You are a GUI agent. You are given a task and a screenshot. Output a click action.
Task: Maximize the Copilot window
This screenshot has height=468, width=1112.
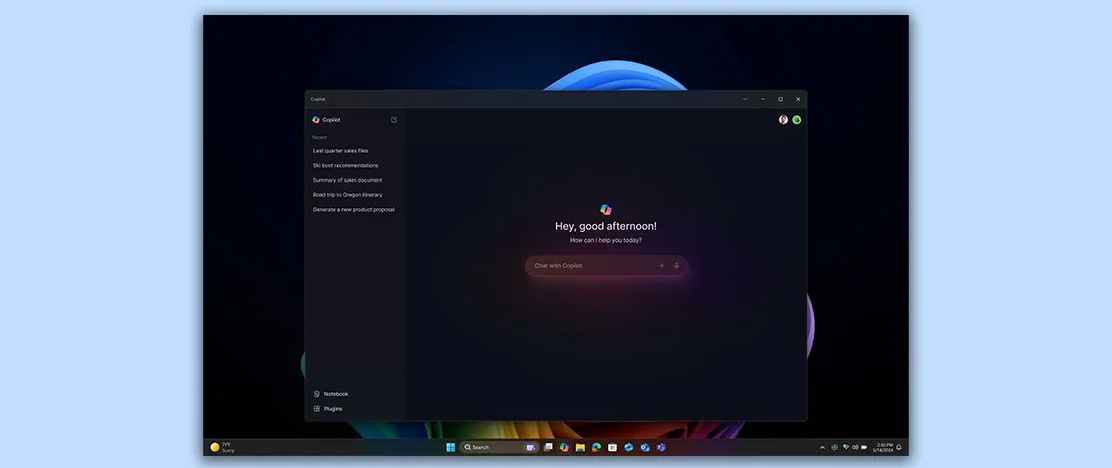point(781,99)
